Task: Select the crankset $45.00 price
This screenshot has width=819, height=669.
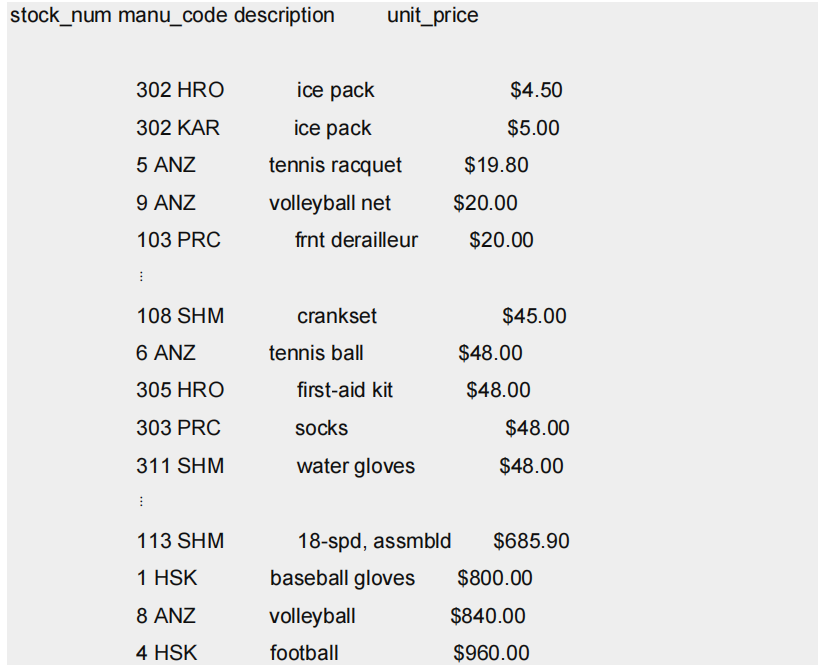Action: pyautogui.click(x=534, y=316)
